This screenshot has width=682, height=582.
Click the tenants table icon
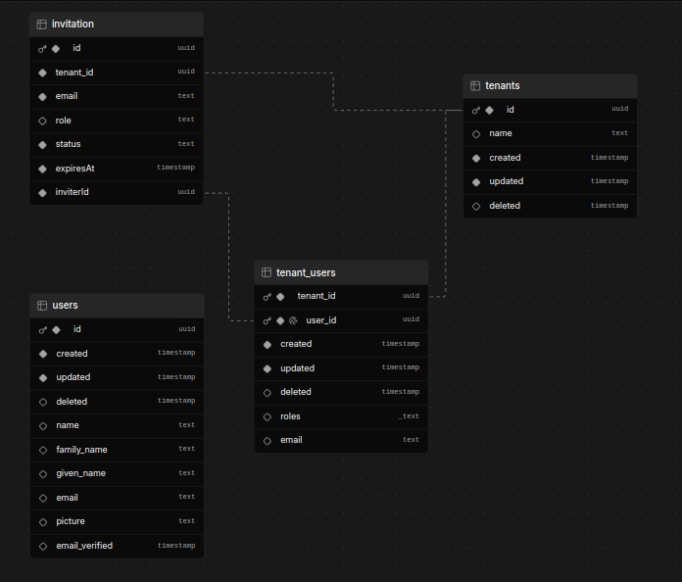[475, 86]
